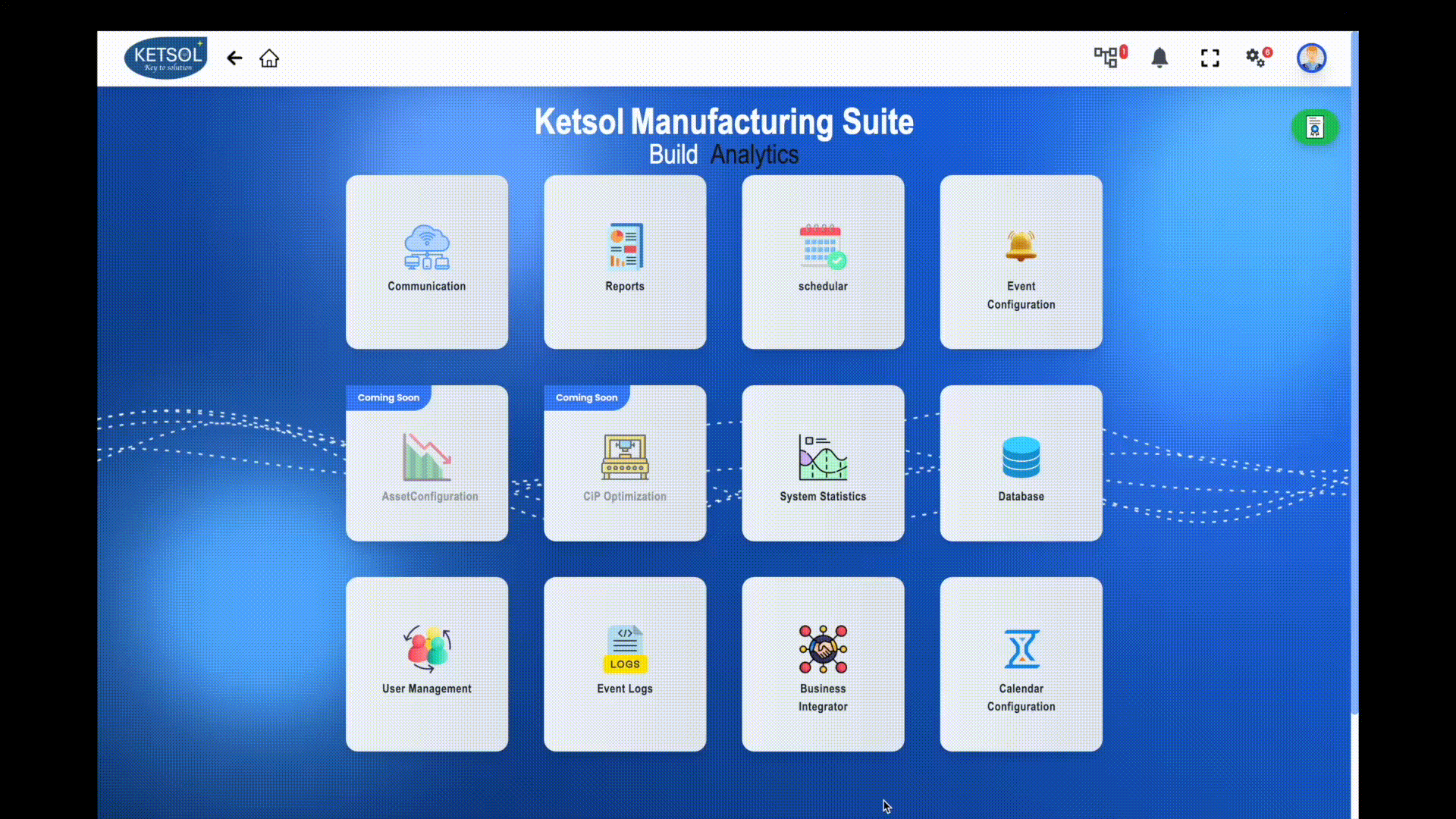
Task: Open the Business Integrator tile
Action: point(823,664)
